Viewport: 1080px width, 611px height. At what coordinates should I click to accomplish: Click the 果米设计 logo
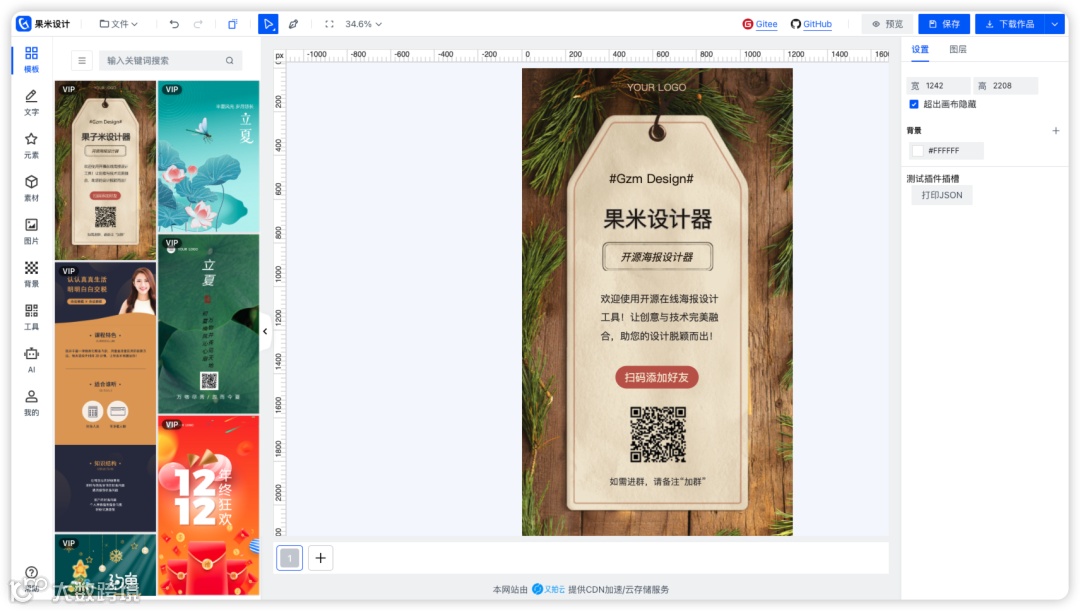[43, 24]
